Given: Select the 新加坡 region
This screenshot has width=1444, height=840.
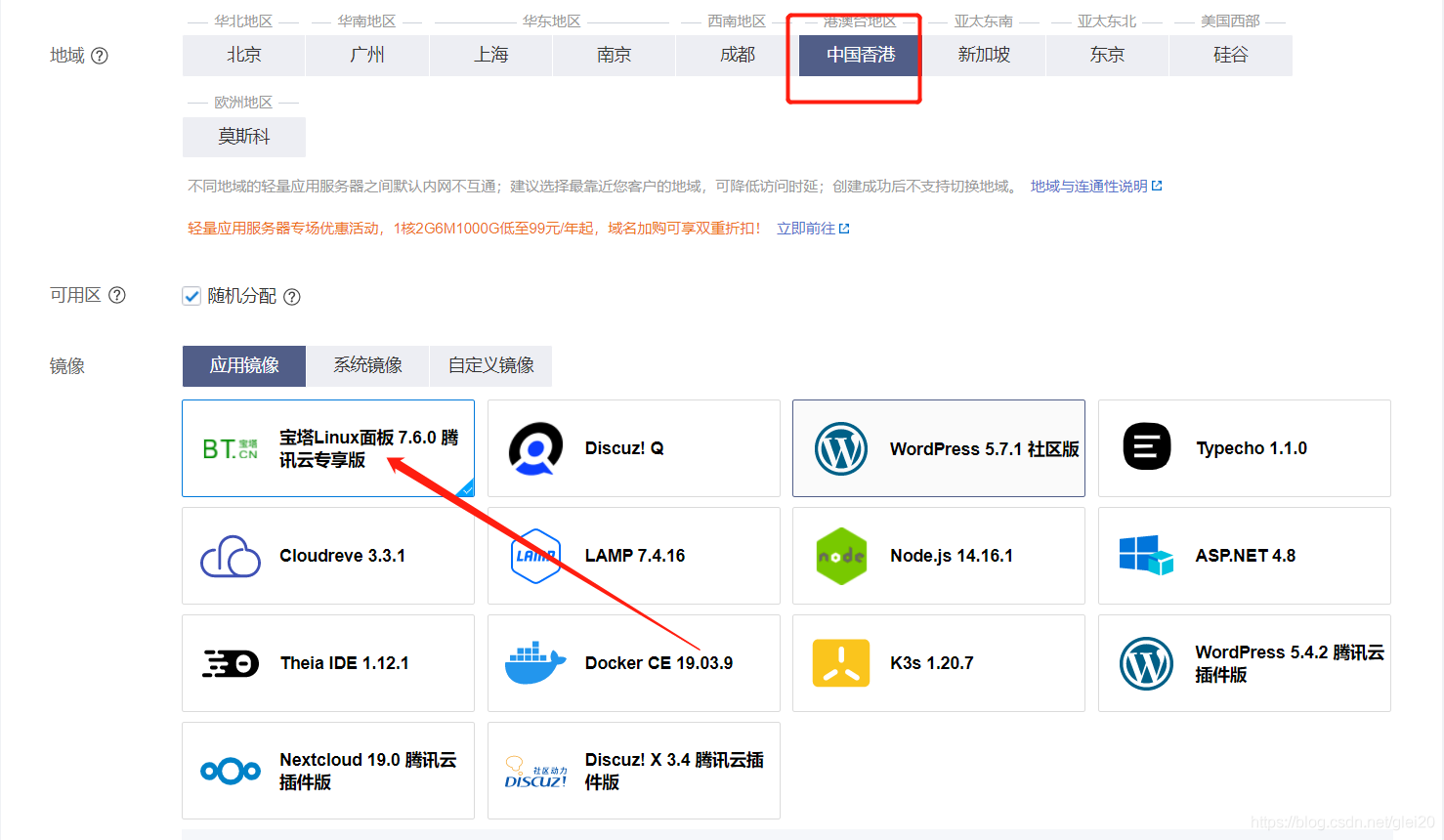Looking at the screenshot, I should [x=984, y=55].
